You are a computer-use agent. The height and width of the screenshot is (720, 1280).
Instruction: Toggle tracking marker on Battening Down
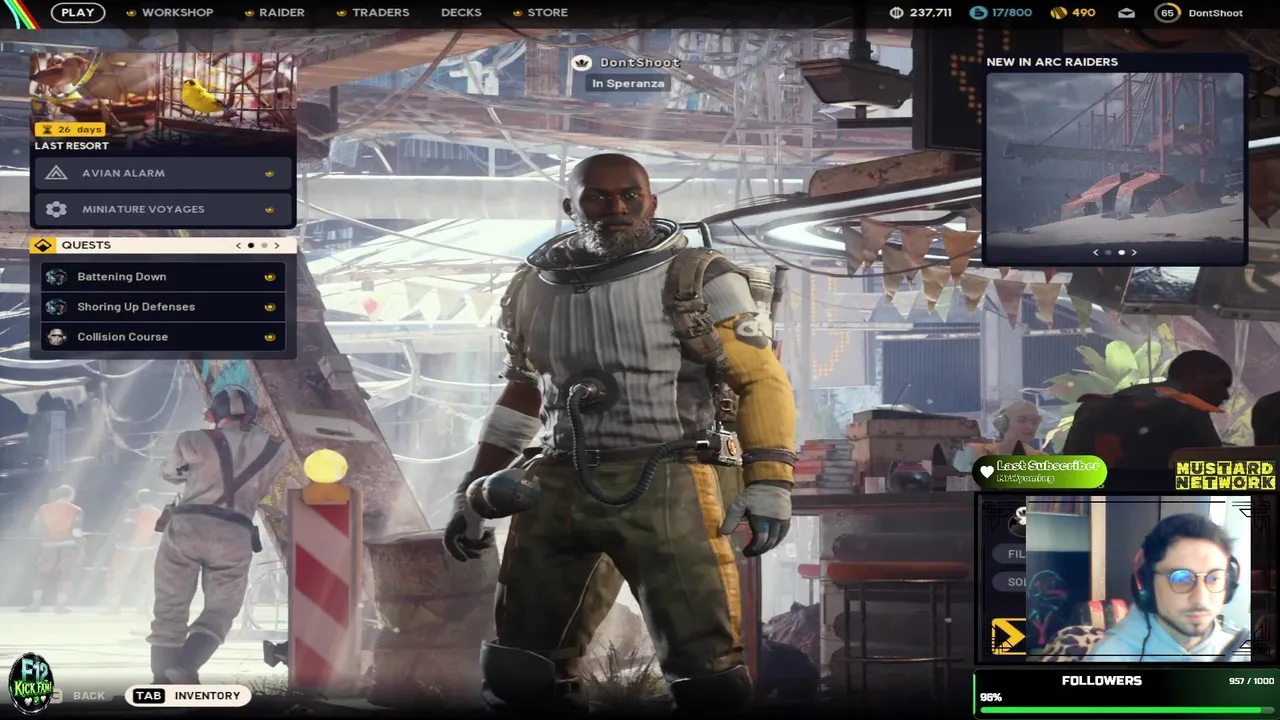pos(269,277)
